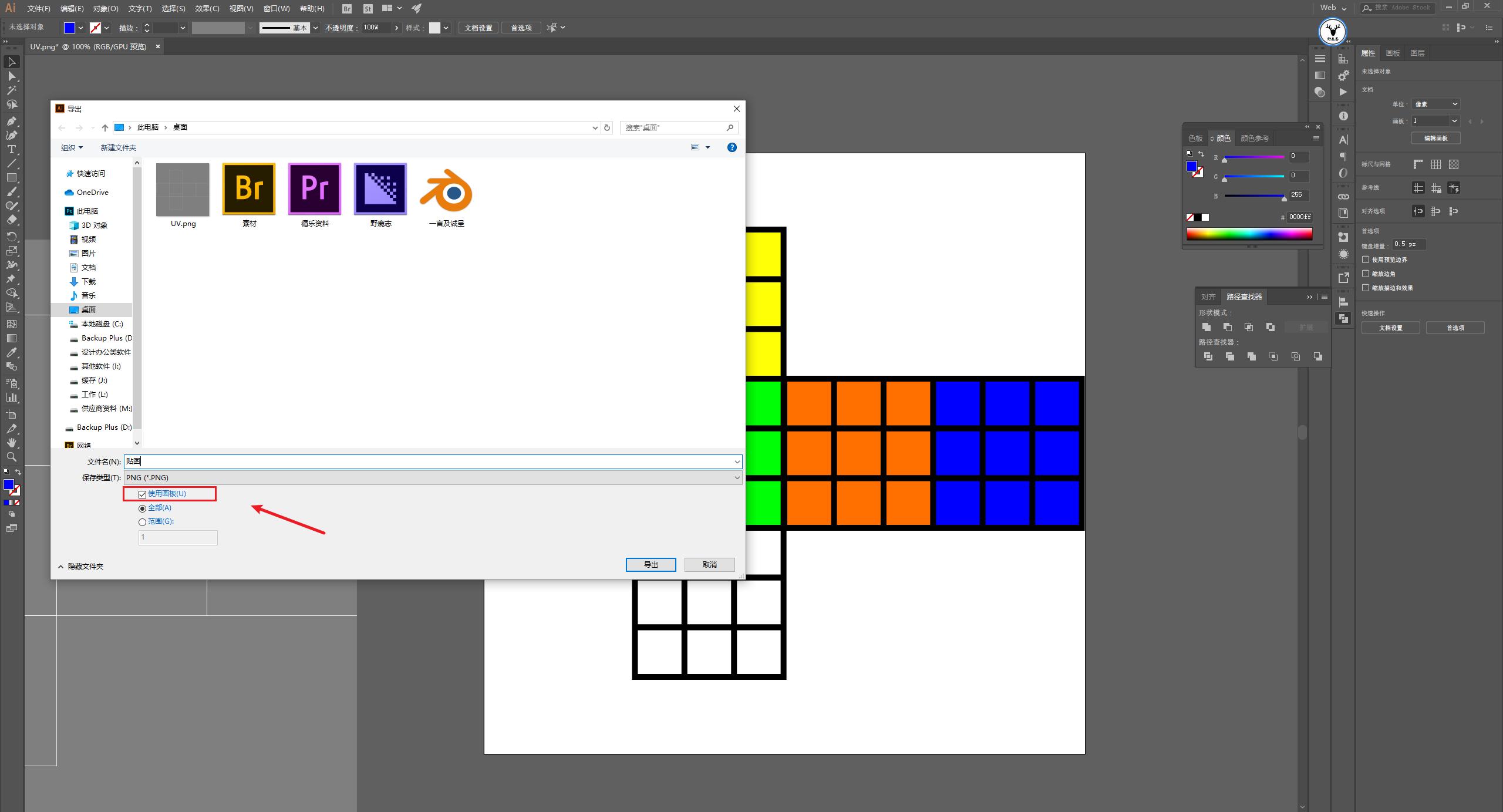Click the show grid icon

tap(1435, 164)
